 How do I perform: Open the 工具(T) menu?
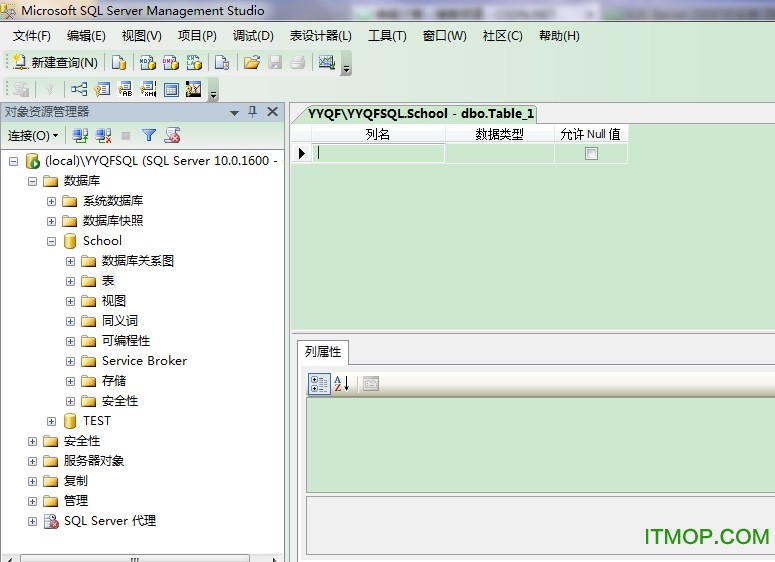[388, 36]
